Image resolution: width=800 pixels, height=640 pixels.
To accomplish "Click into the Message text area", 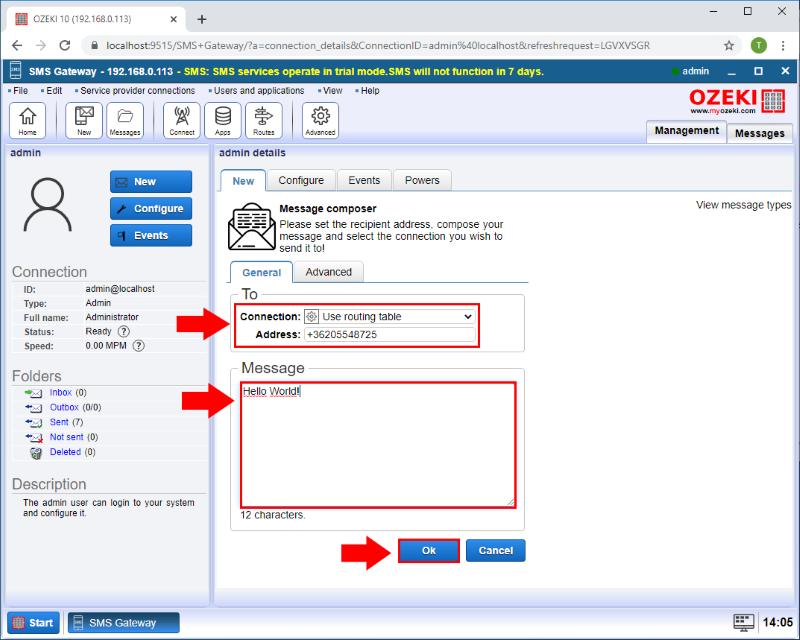I will pyautogui.click(x=378, y=445).
